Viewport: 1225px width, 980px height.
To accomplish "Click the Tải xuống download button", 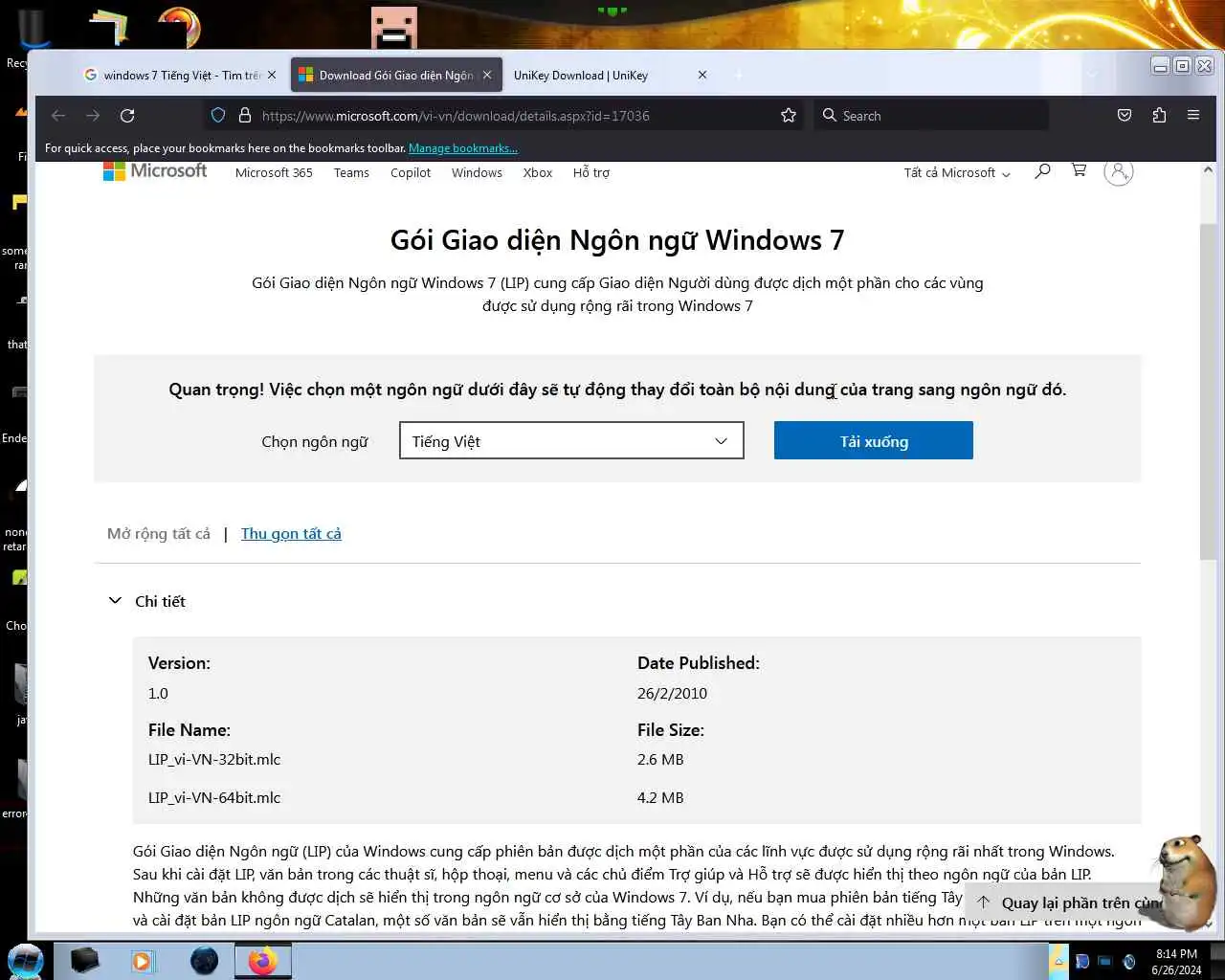I will click(x=874, y=440).
